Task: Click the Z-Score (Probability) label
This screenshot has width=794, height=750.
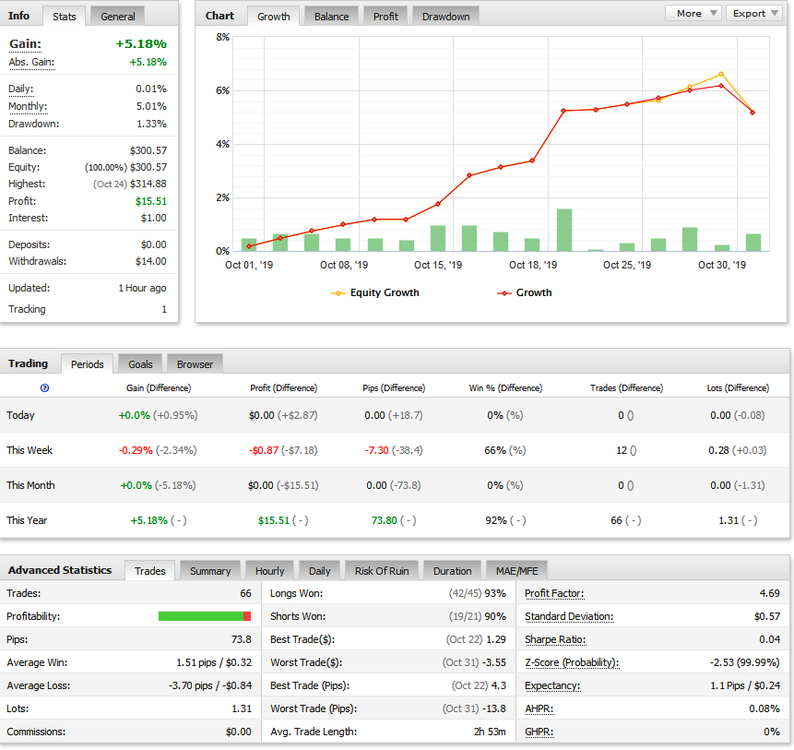Action: coord(572,662)
